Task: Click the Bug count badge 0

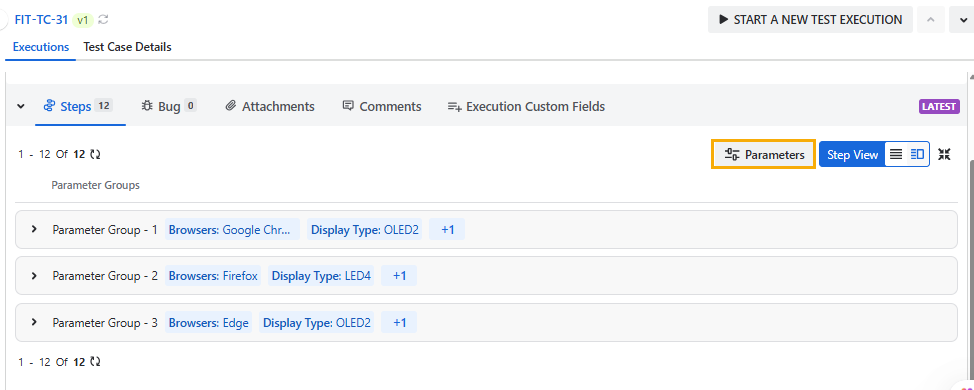Action: (190, 106)
